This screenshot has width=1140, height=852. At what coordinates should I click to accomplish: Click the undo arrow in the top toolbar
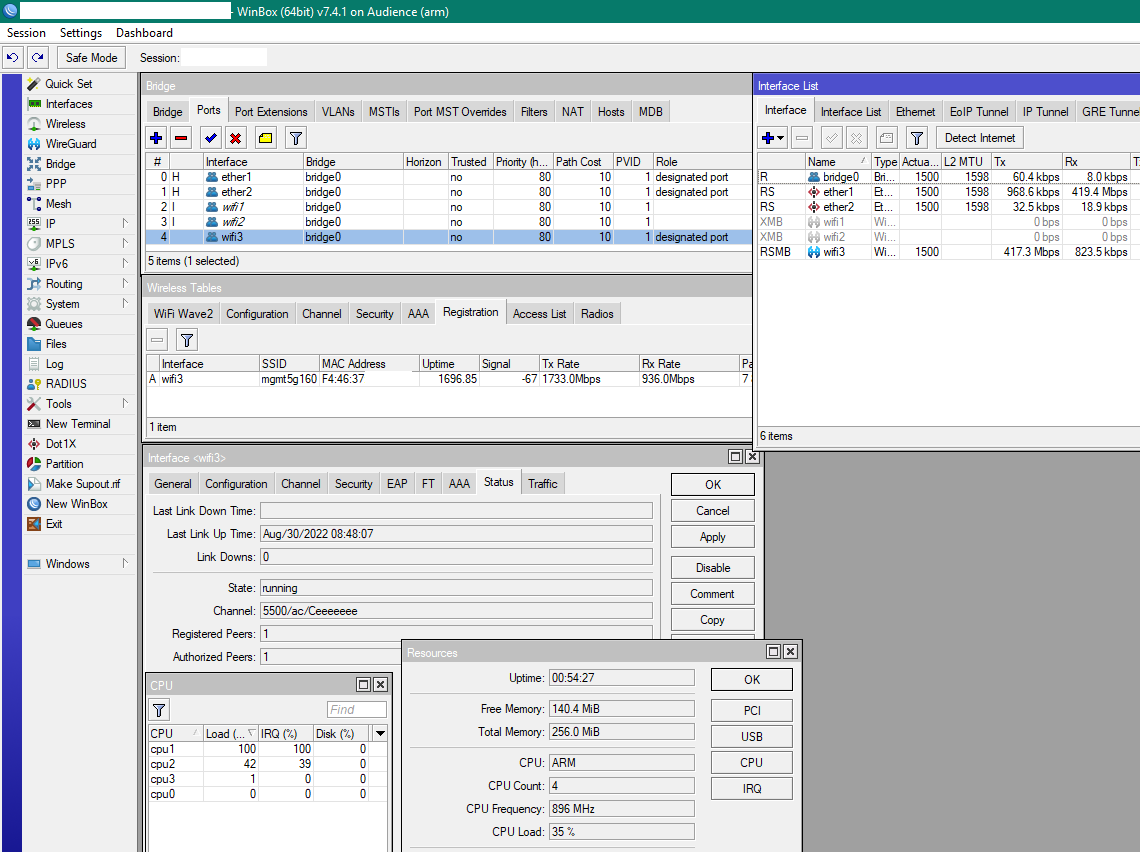(14, 58)
